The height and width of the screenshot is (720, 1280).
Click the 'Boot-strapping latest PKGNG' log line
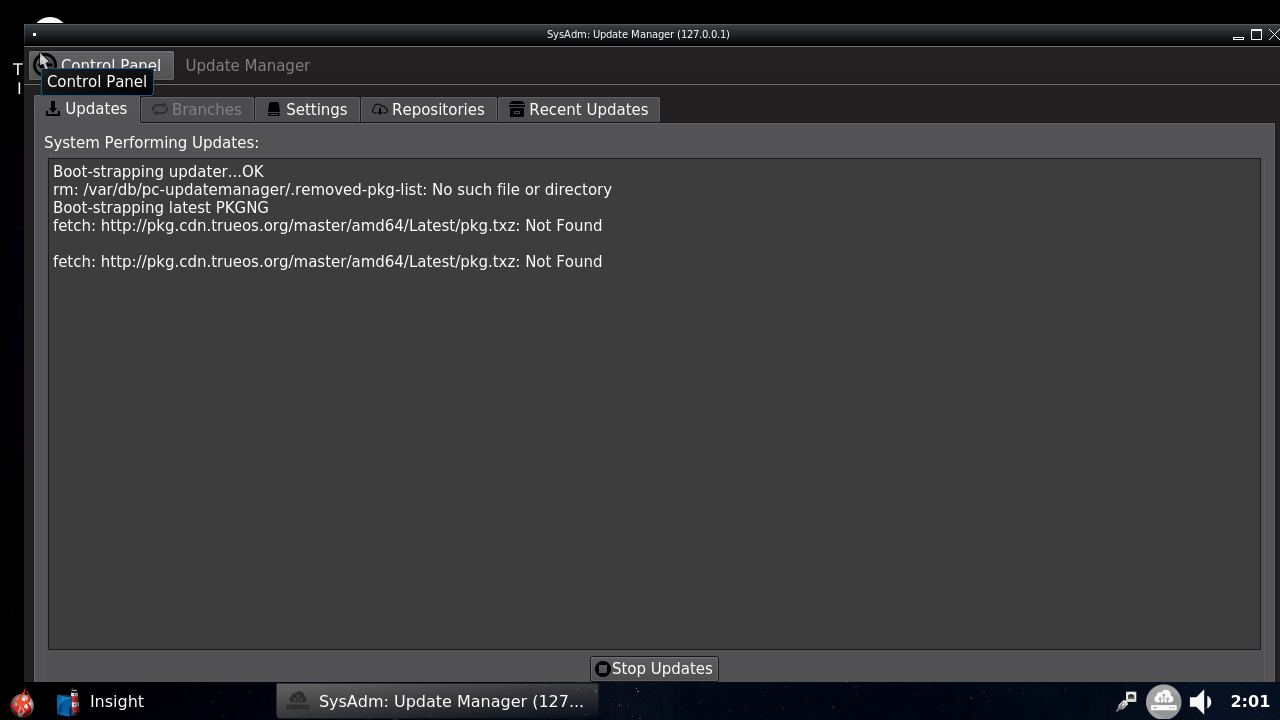click(x=161, y=208)
